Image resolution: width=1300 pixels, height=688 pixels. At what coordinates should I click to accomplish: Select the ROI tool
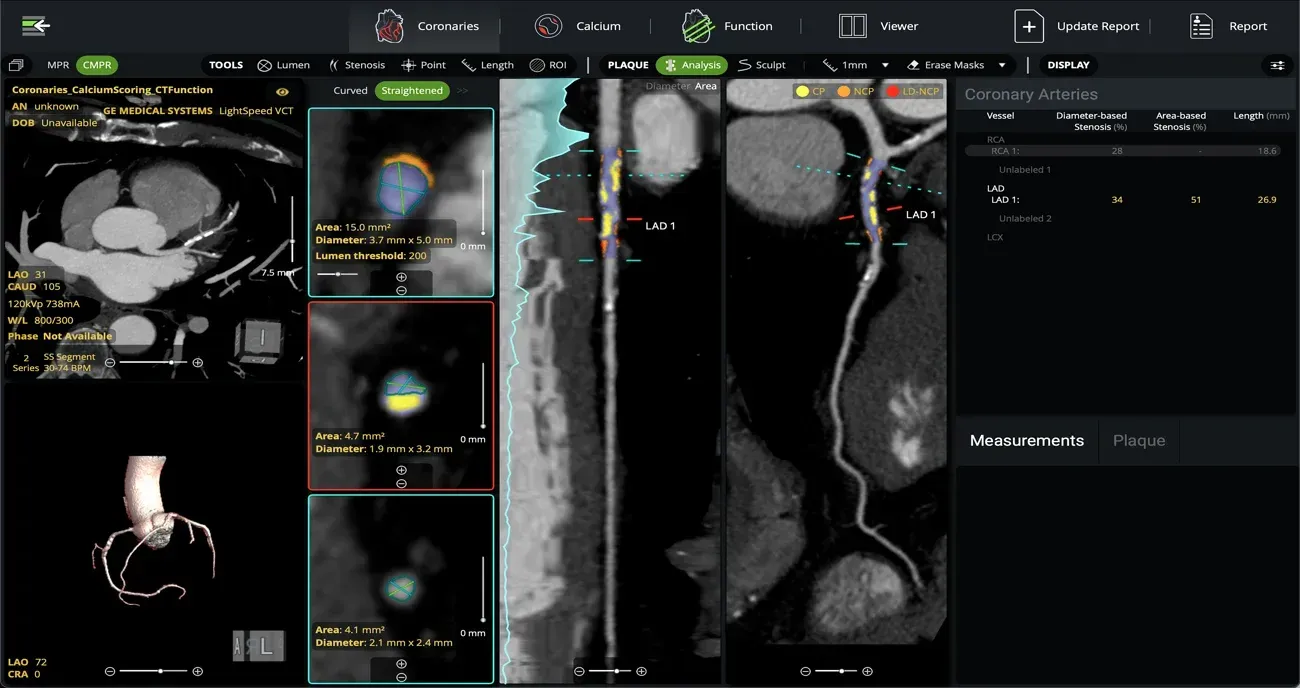[x=549, y=64]
